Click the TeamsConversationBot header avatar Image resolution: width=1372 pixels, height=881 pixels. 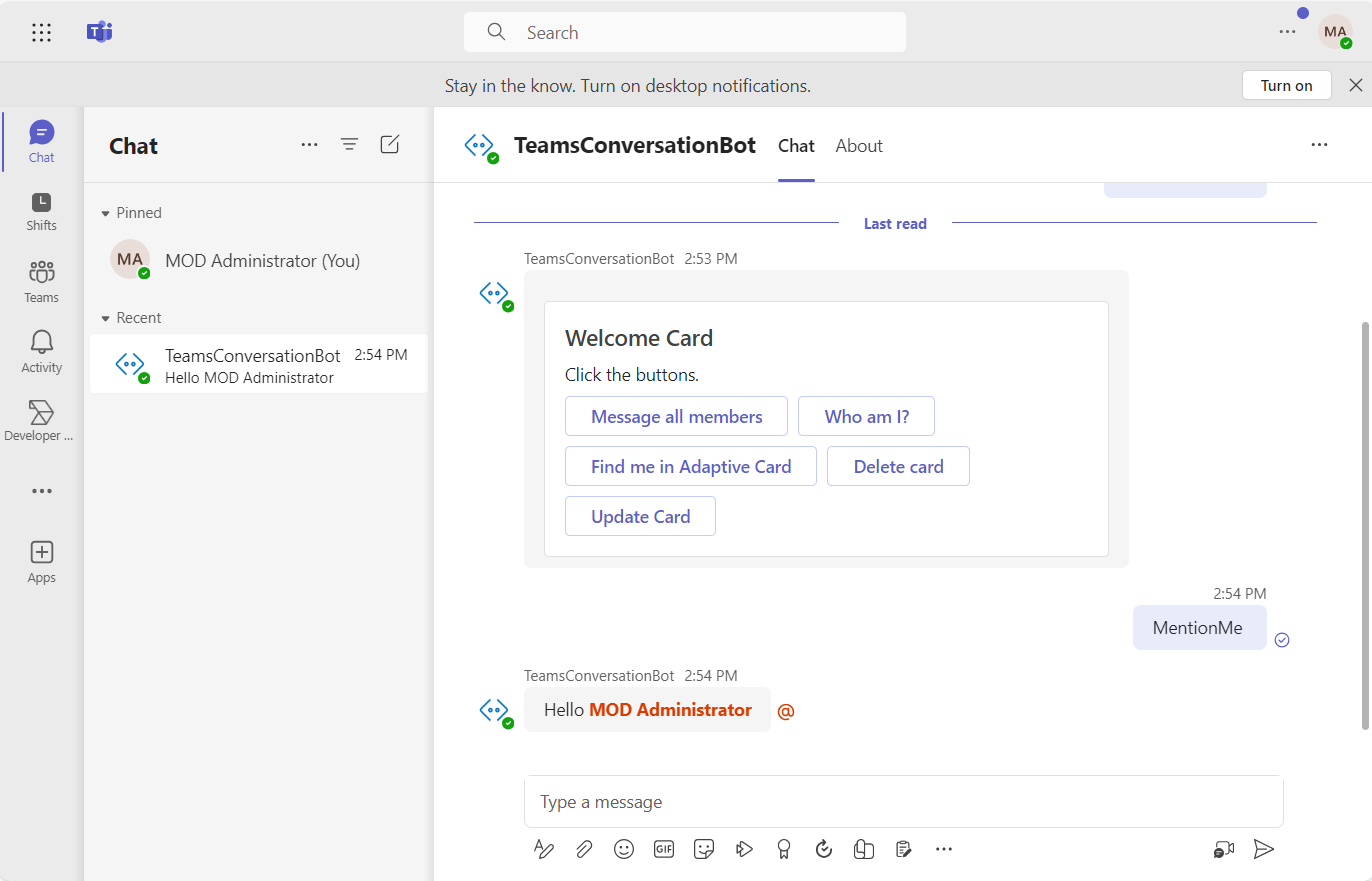tap(480, 146)
